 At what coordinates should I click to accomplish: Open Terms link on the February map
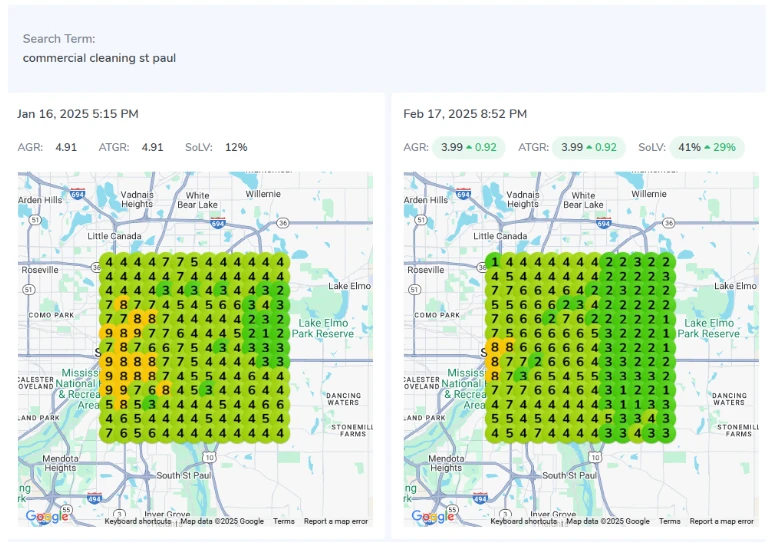tap(669, 521)
